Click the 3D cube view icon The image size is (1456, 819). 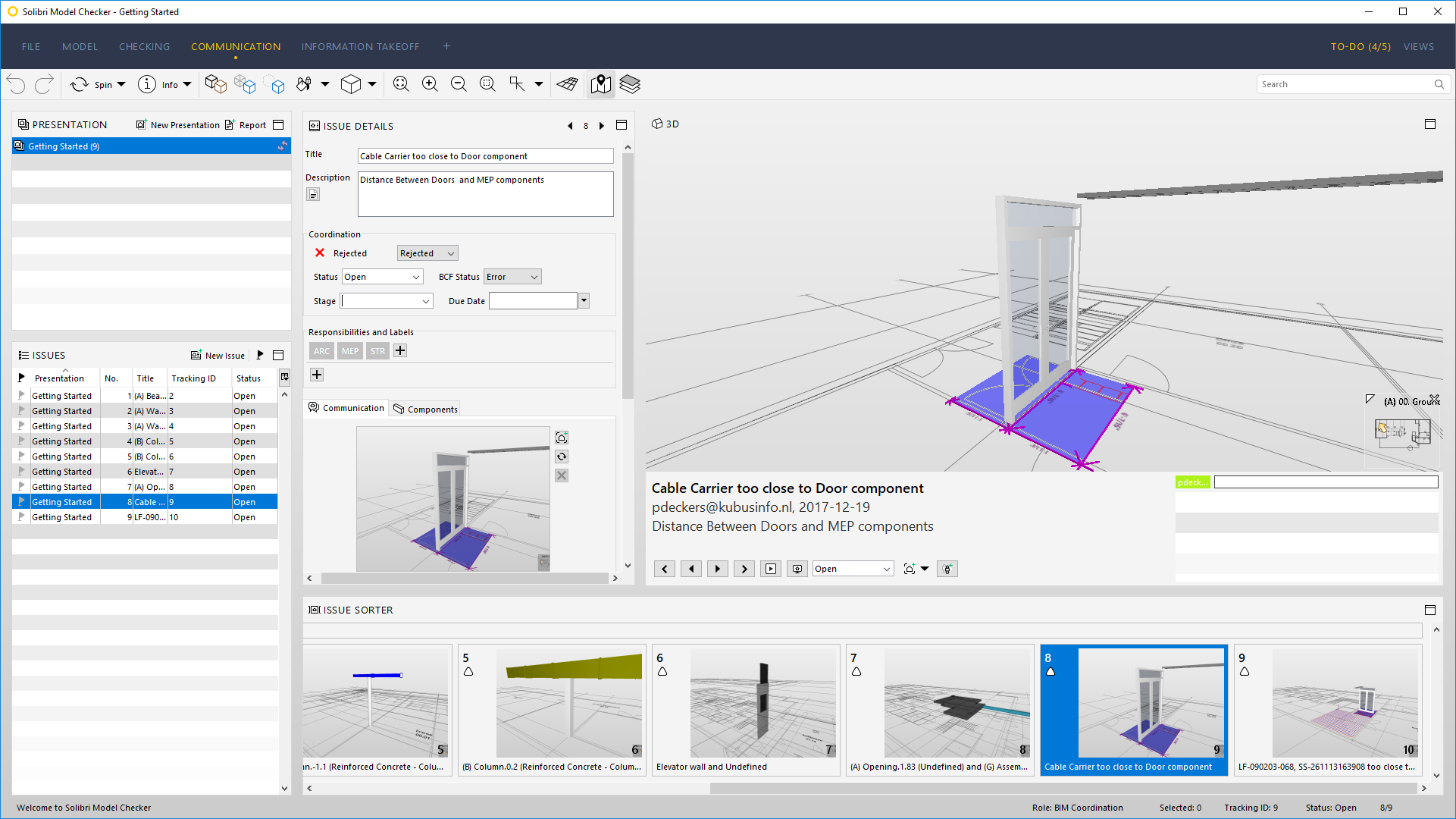click(x=351, y=84)
